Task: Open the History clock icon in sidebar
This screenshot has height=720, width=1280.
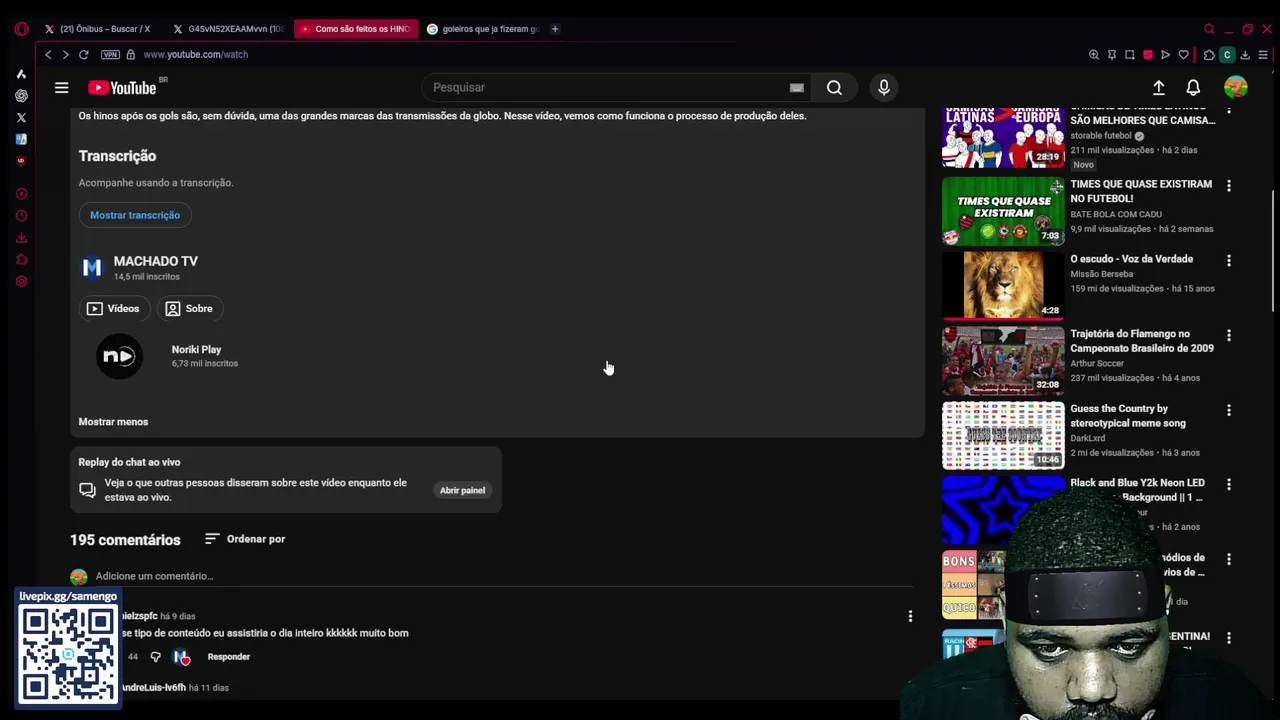Action: point(21,215)
